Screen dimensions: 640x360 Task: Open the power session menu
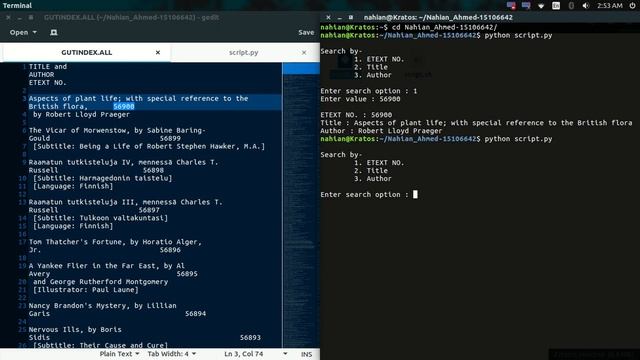[632, 6]
